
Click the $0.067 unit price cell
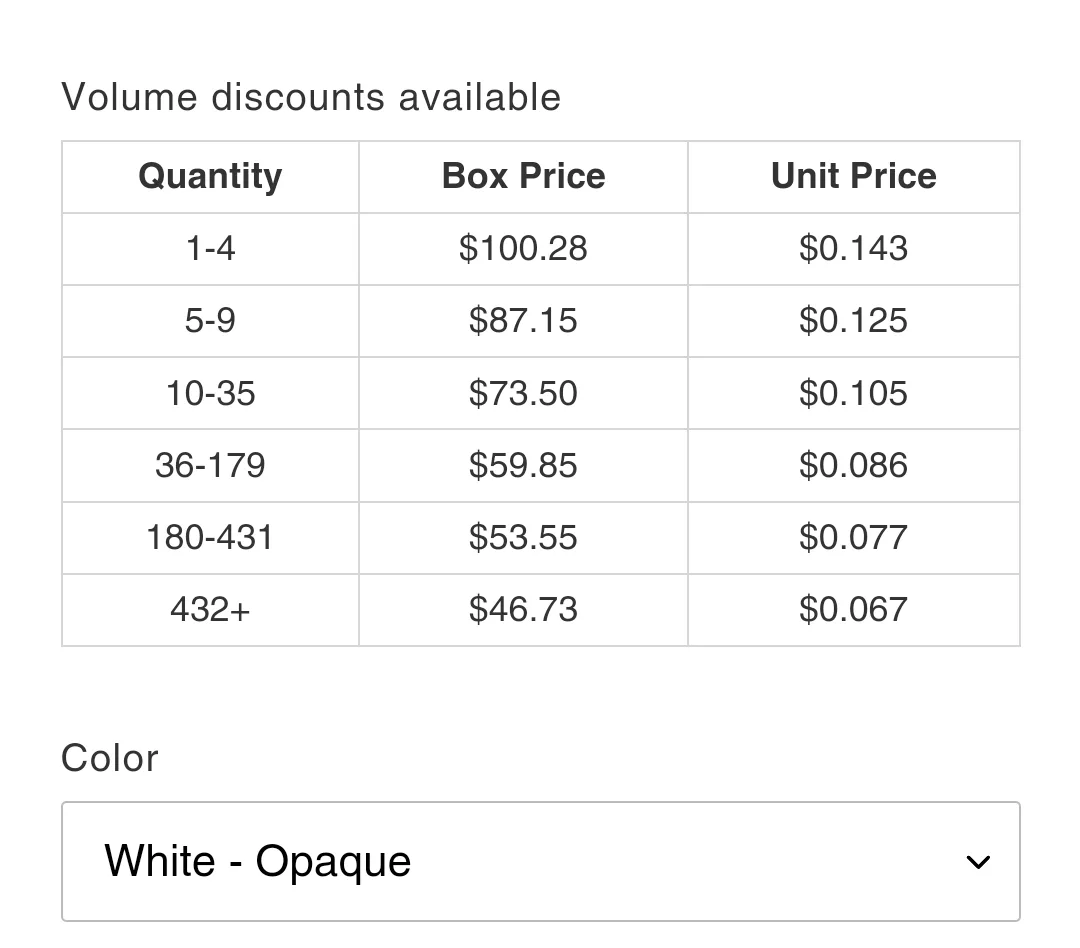pos(853,609)
